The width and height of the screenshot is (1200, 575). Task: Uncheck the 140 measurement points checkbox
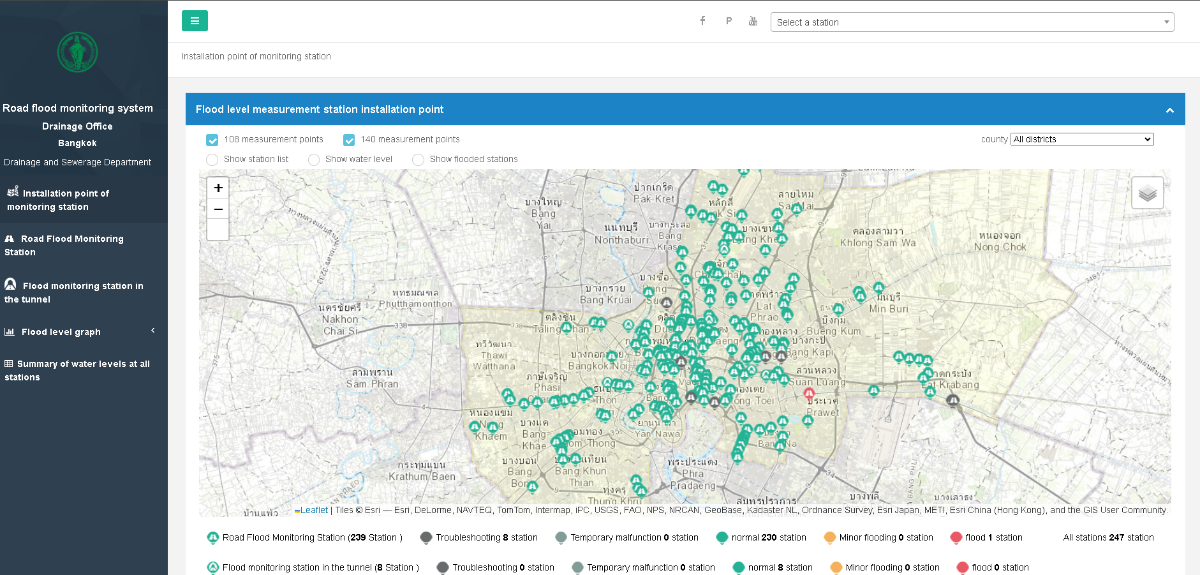[349, 140]
